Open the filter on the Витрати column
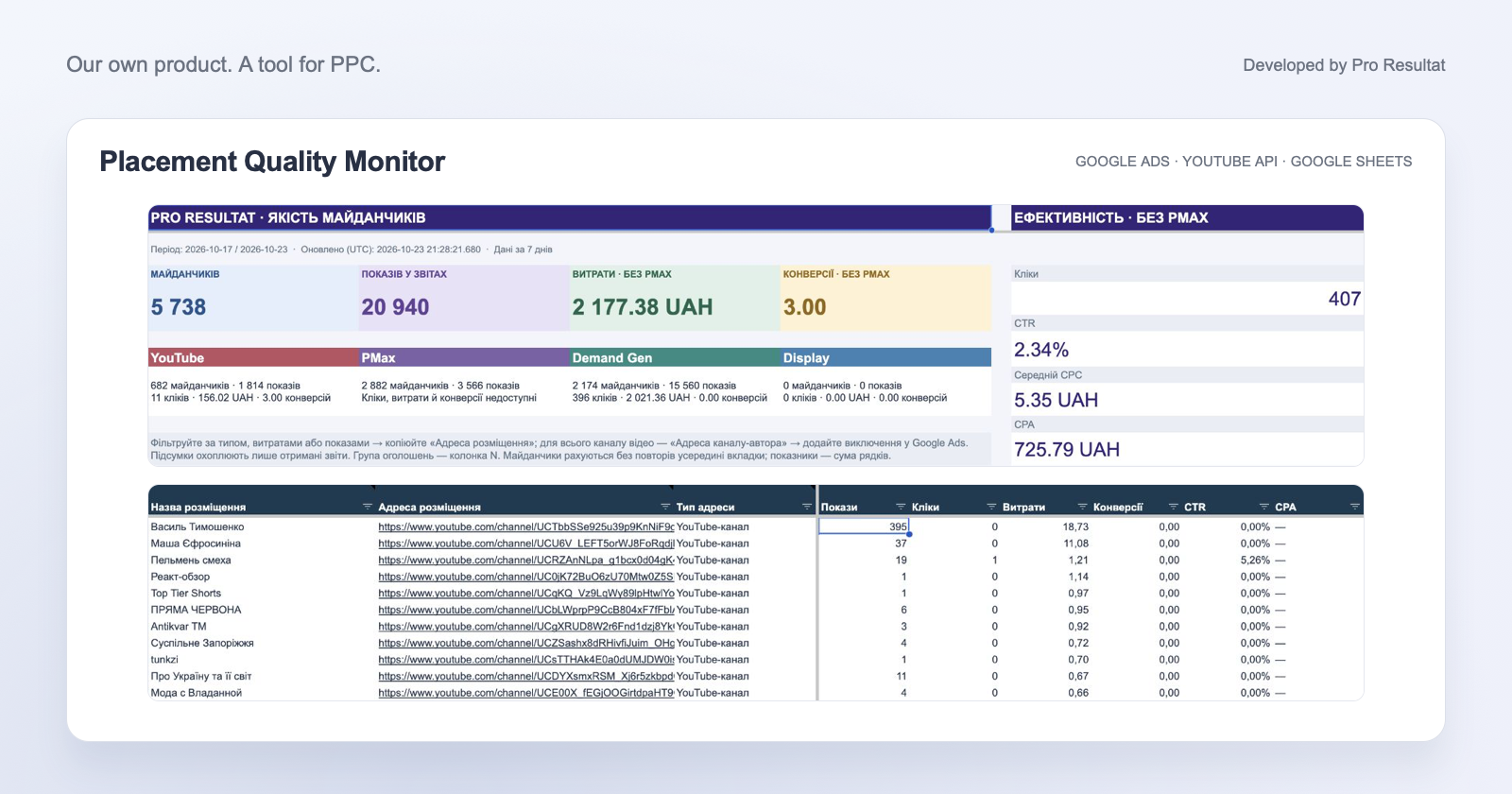The width and height of the screenshot is (1512, 794). (x=1082, y=508)
